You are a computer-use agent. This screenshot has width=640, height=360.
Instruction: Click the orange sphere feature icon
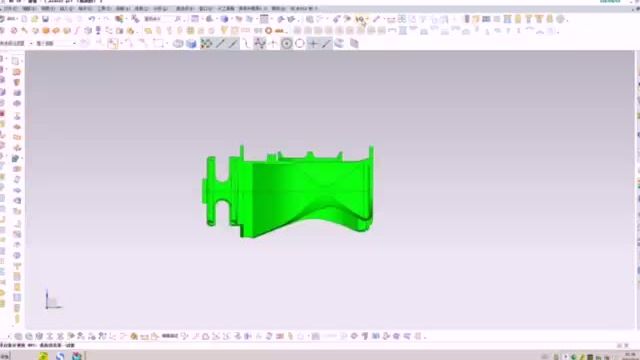46,31
